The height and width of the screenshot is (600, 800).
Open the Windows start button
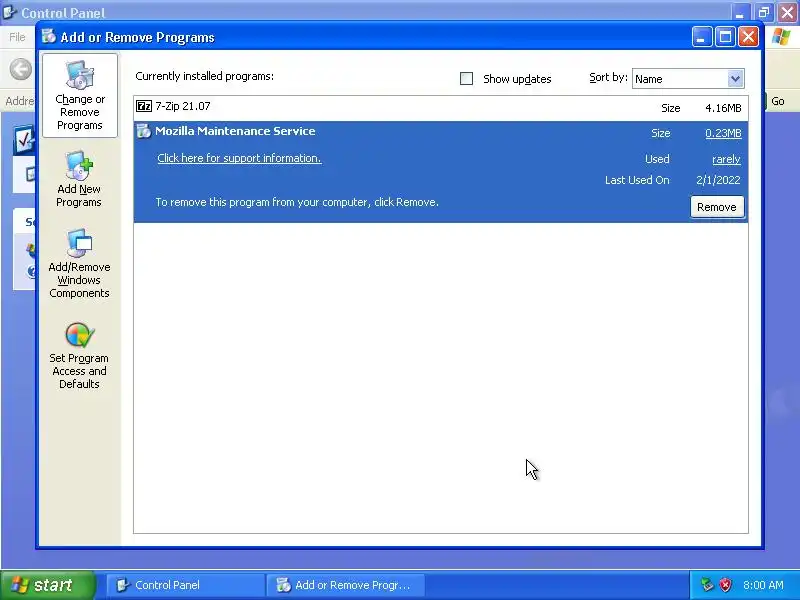(48, 585)
